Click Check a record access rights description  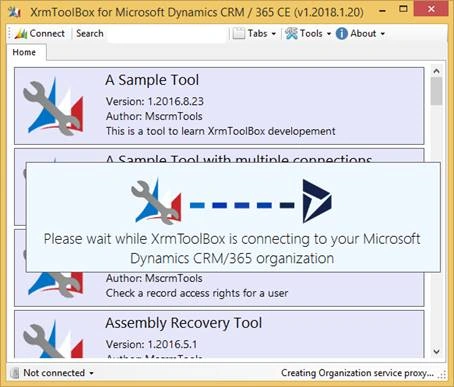[x=197, y=293]
